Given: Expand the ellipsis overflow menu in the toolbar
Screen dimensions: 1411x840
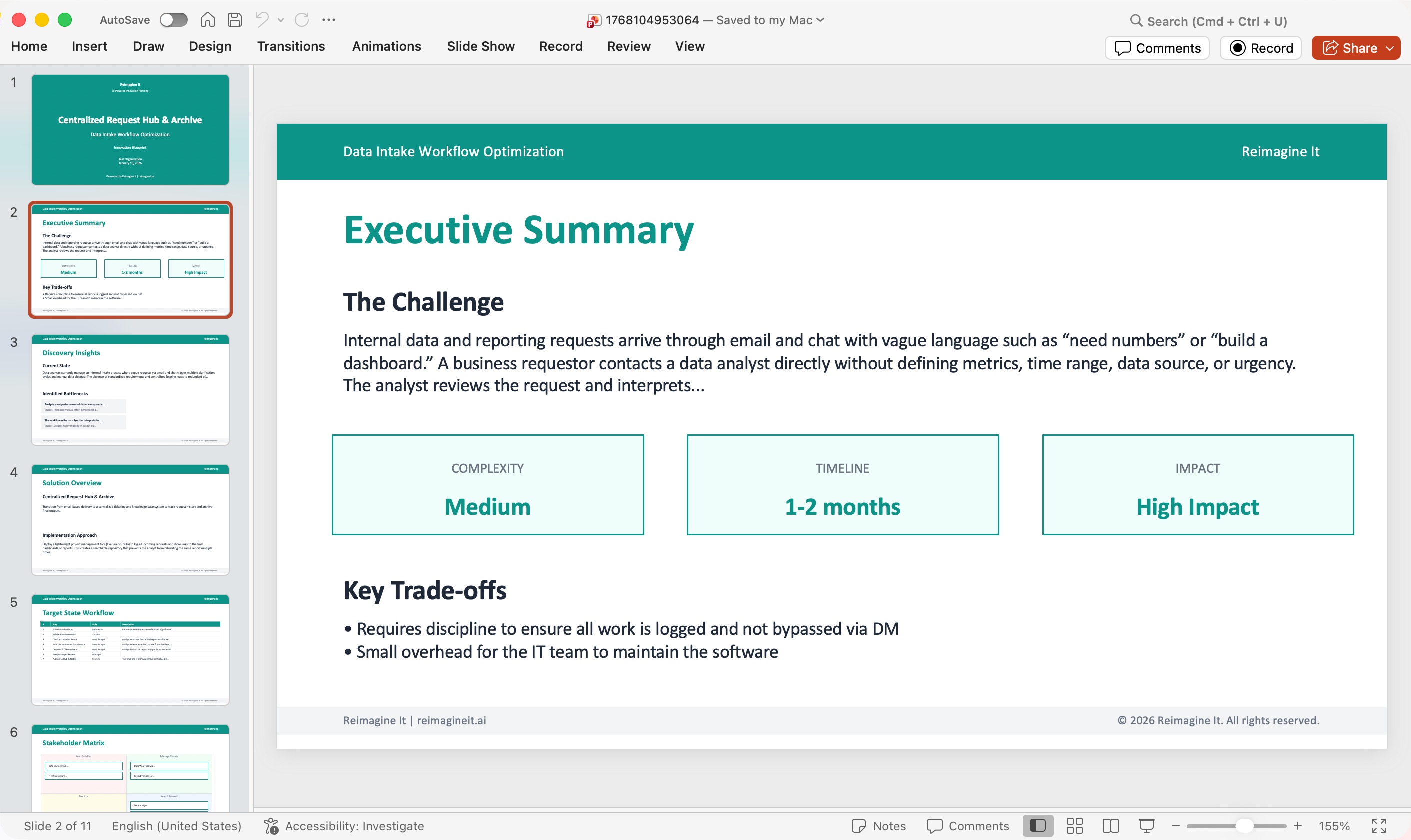Looking at the screenshot, I should [328, 20].
